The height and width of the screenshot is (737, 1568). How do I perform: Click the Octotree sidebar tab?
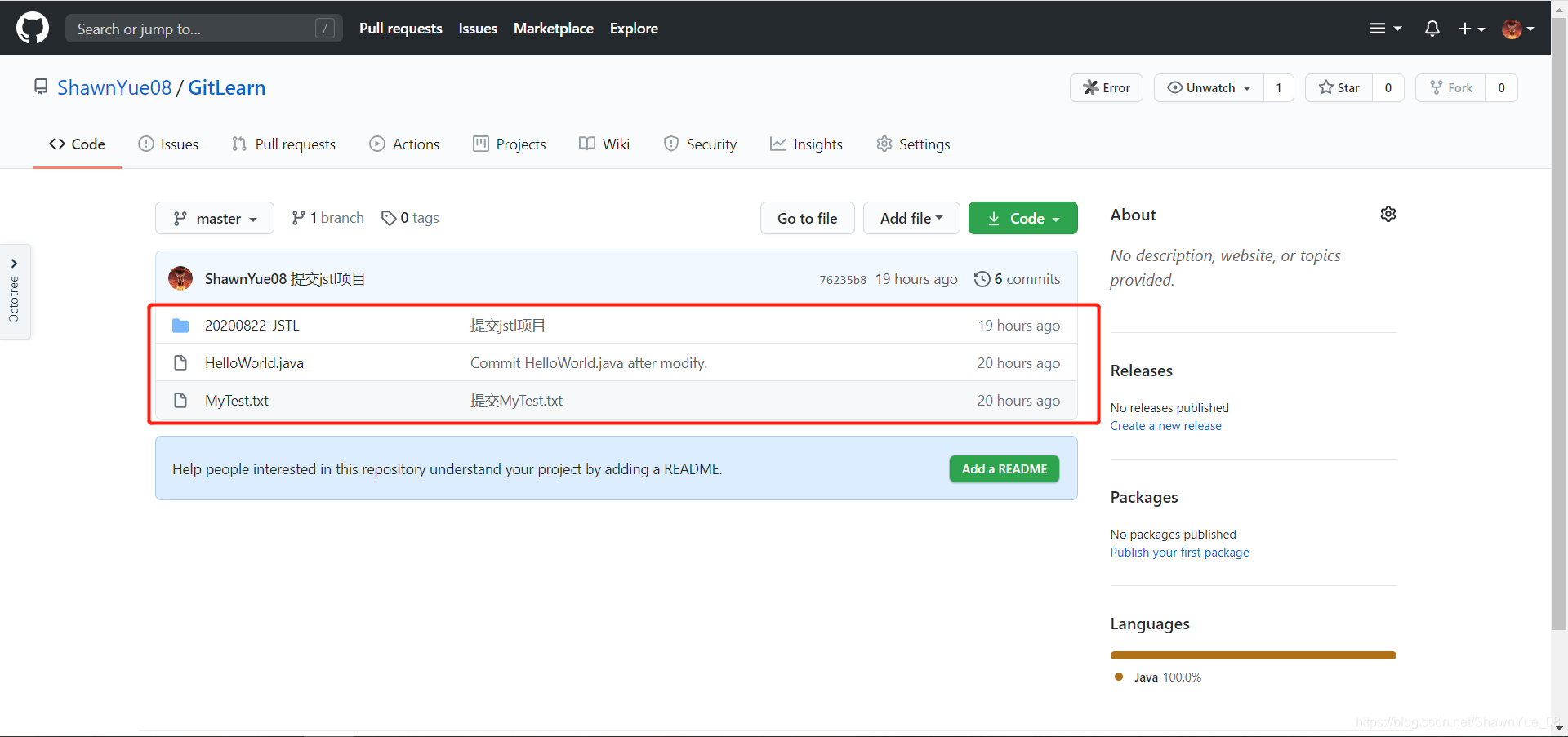pos(15,291)
